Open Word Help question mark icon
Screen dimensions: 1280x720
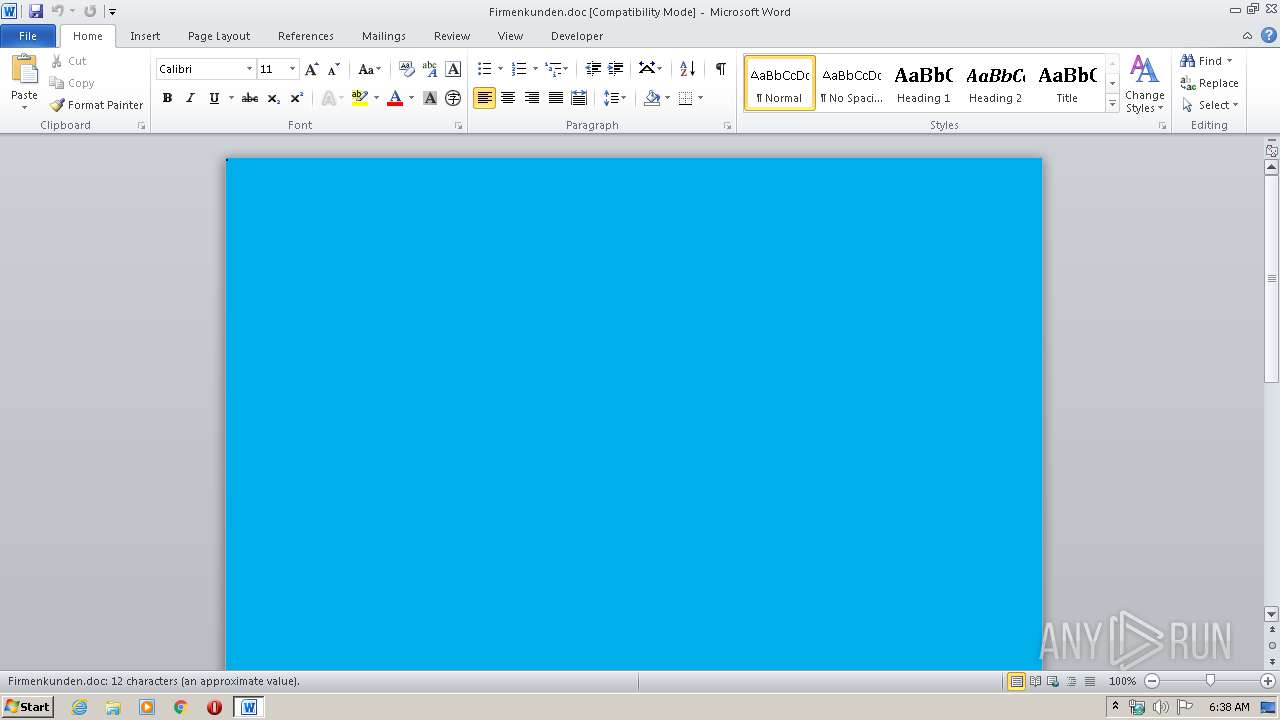coord(1269,35)
